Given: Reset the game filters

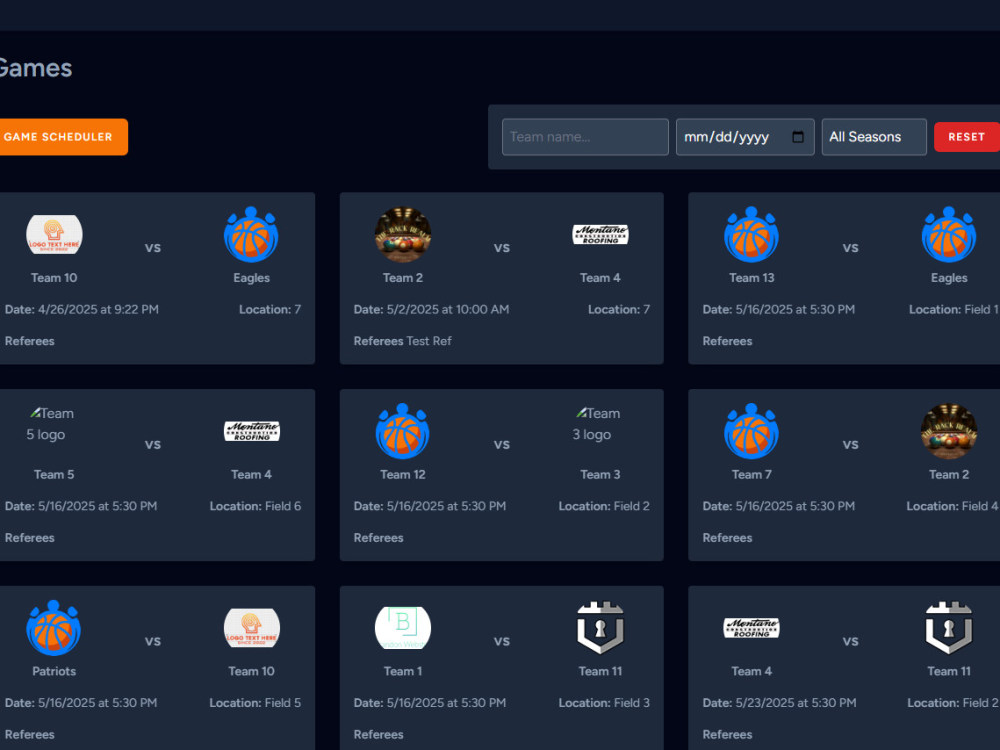Looking at the screenshot, I should 966,136.
